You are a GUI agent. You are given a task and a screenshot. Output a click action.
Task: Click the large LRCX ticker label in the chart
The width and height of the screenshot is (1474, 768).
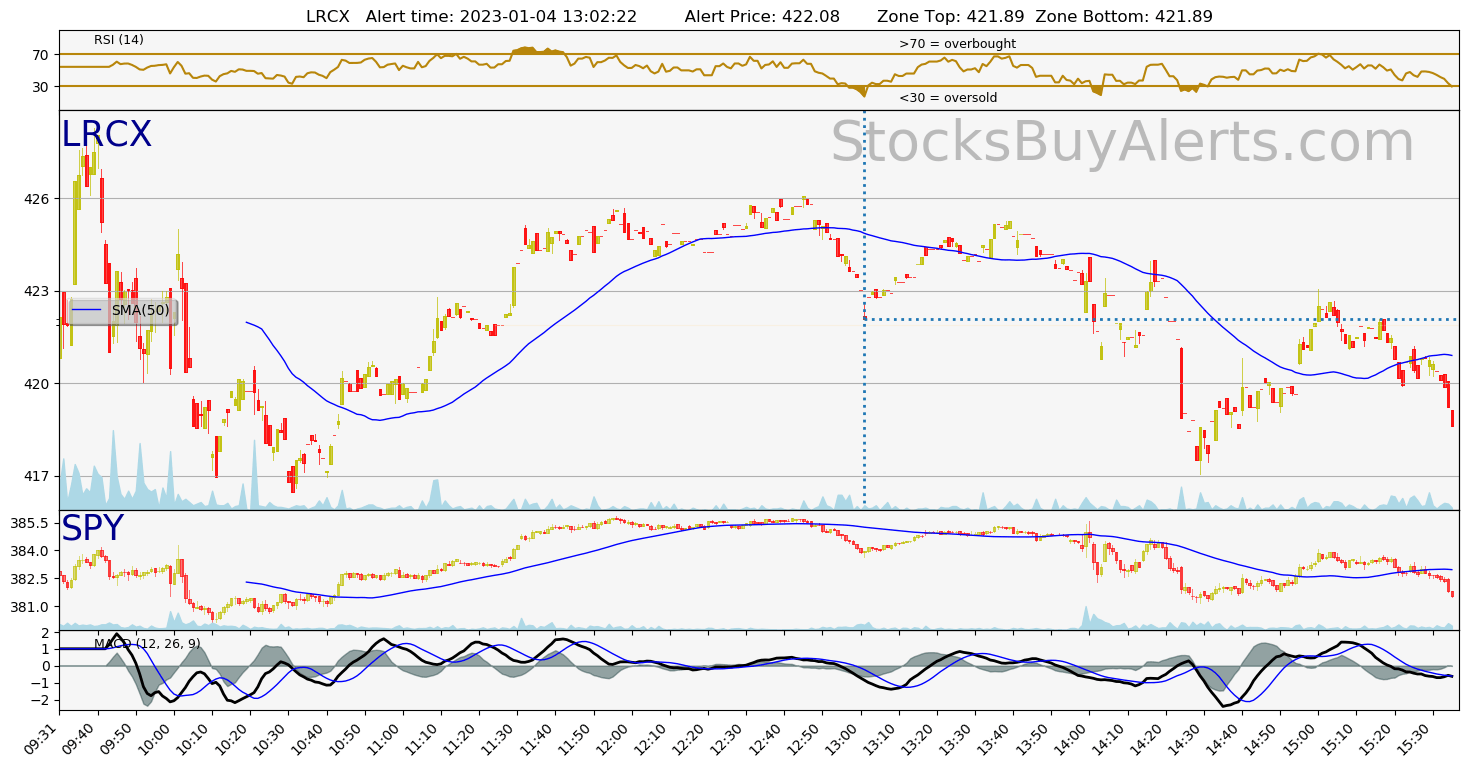pyautogui.click(x=106, y=135)
